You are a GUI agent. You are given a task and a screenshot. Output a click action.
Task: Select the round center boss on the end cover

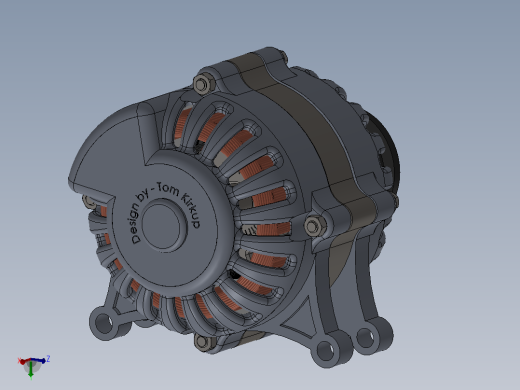pos(163,224)
